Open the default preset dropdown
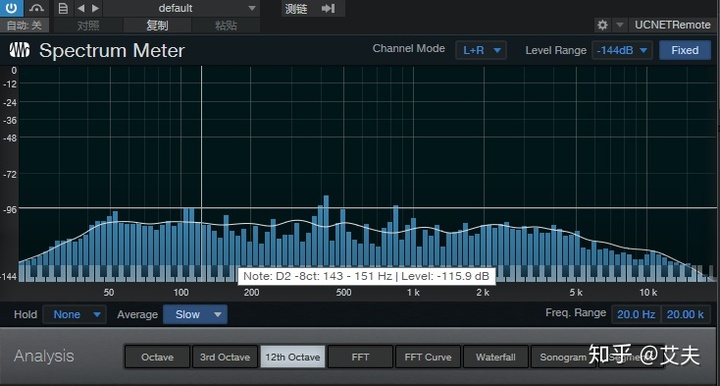 point(181,8)
